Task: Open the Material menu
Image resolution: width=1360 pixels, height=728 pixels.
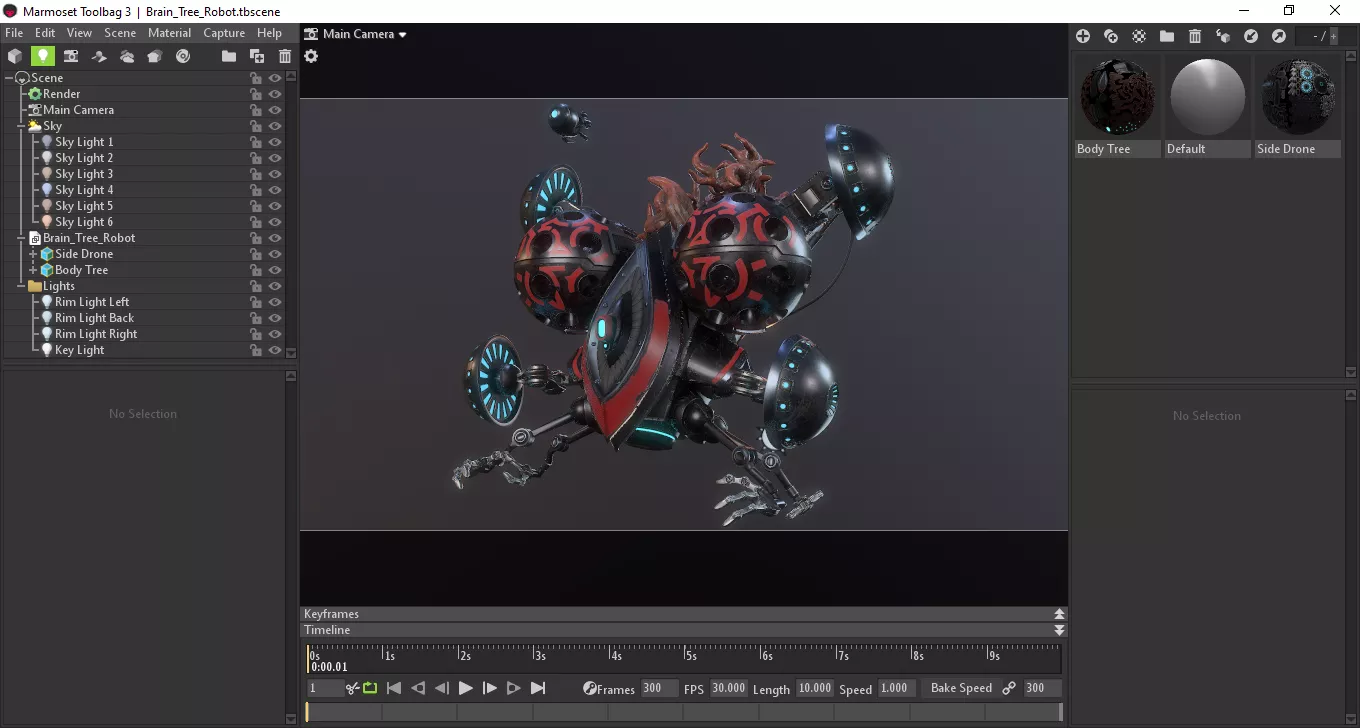Action: (169, 33)
